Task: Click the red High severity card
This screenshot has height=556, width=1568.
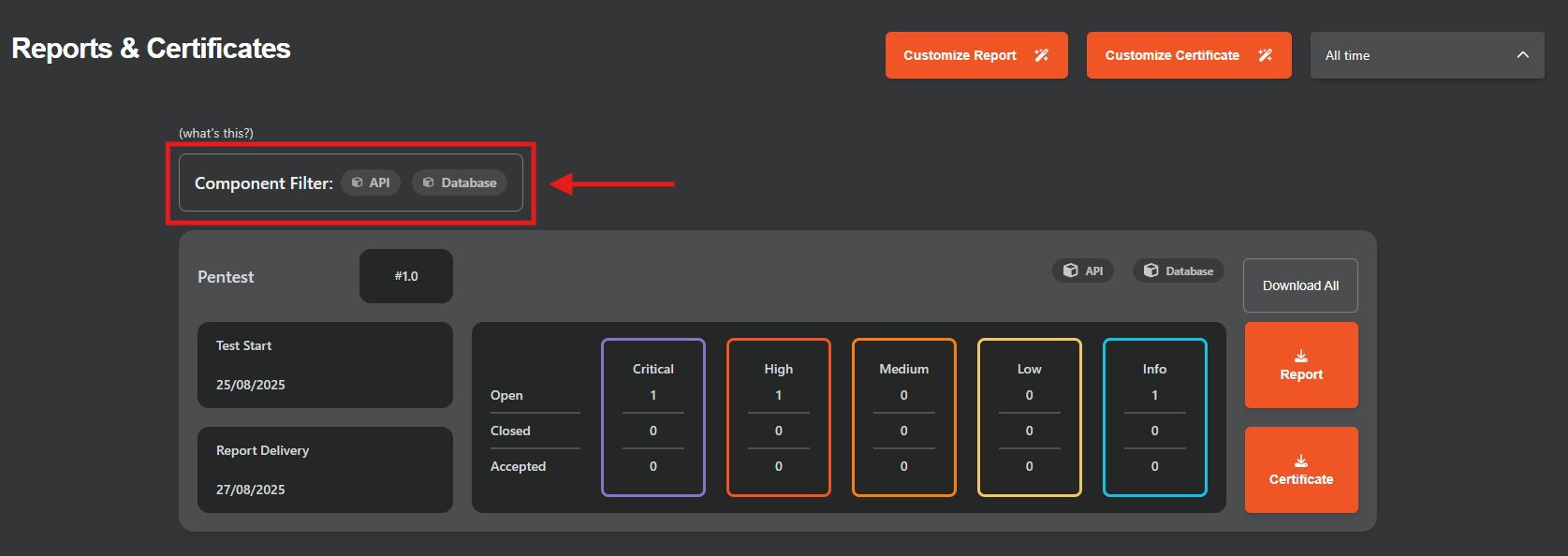Action: click(778, 417)
